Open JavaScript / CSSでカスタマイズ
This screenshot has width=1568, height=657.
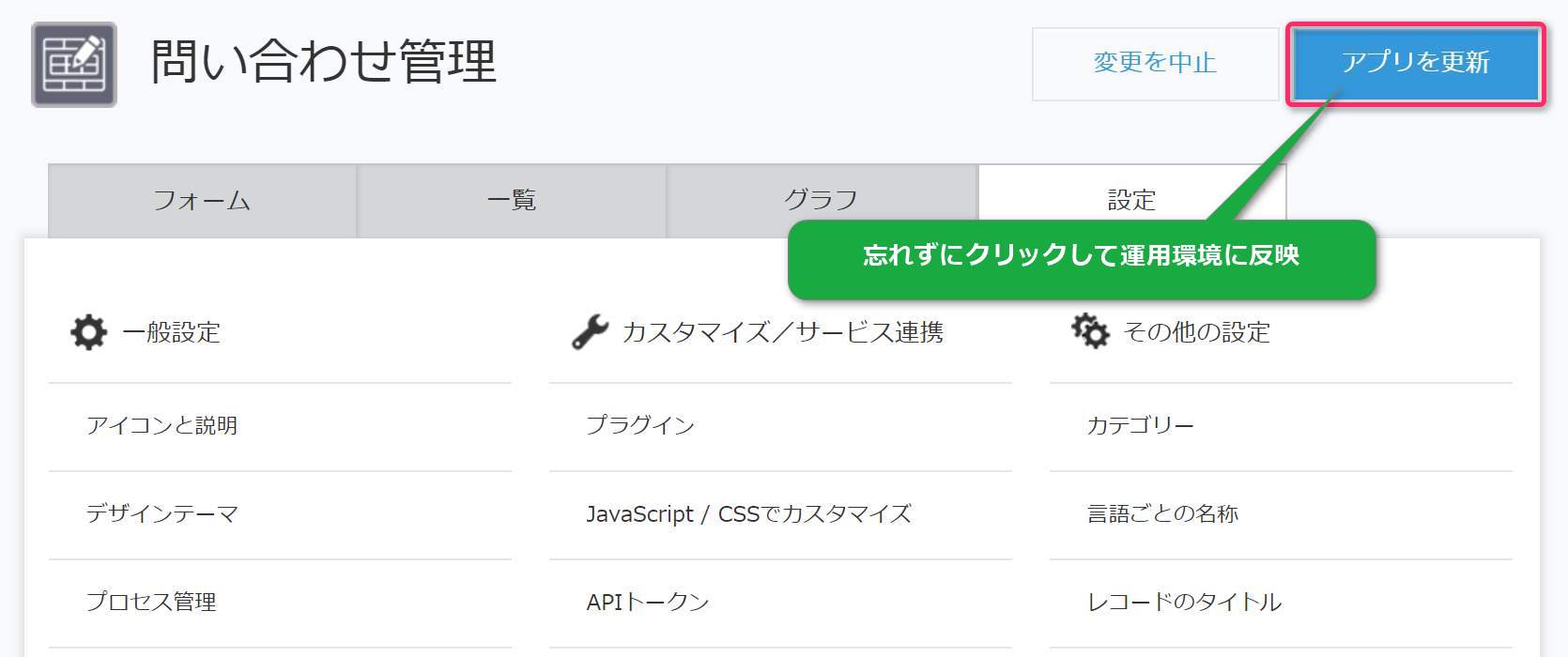tap(748, 514)
